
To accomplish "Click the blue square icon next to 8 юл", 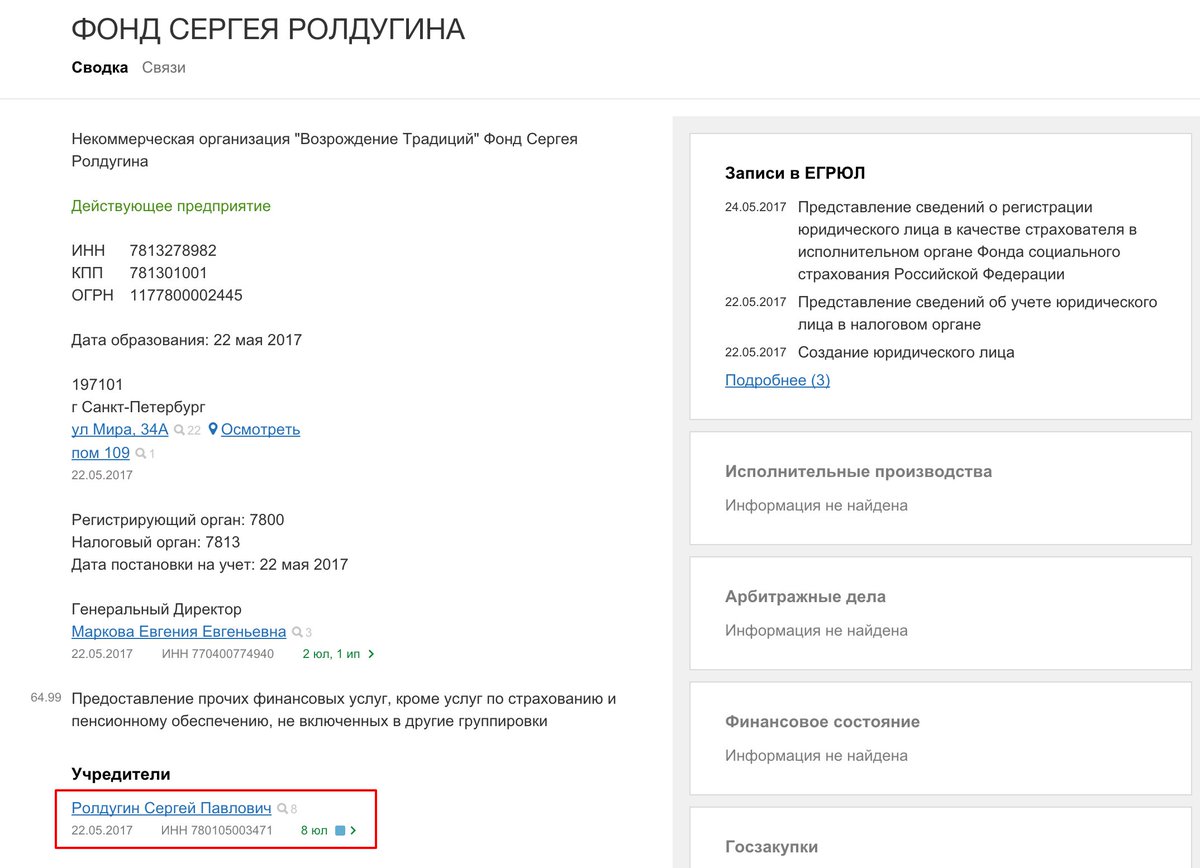I will (x=340, y=830).
